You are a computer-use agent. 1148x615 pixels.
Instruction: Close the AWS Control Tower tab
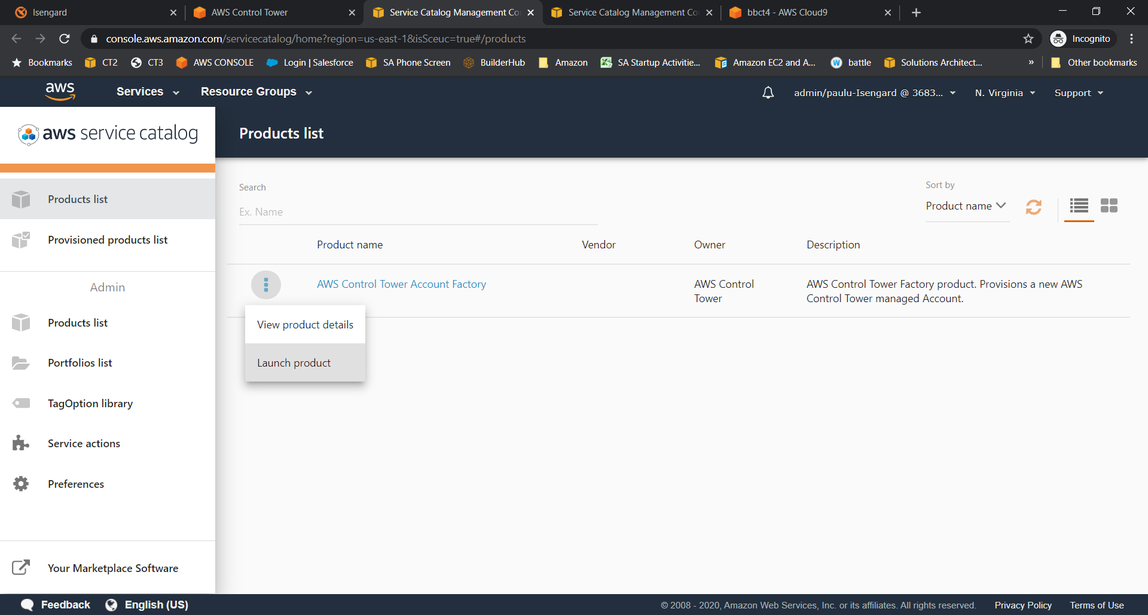tap(352, 12)
